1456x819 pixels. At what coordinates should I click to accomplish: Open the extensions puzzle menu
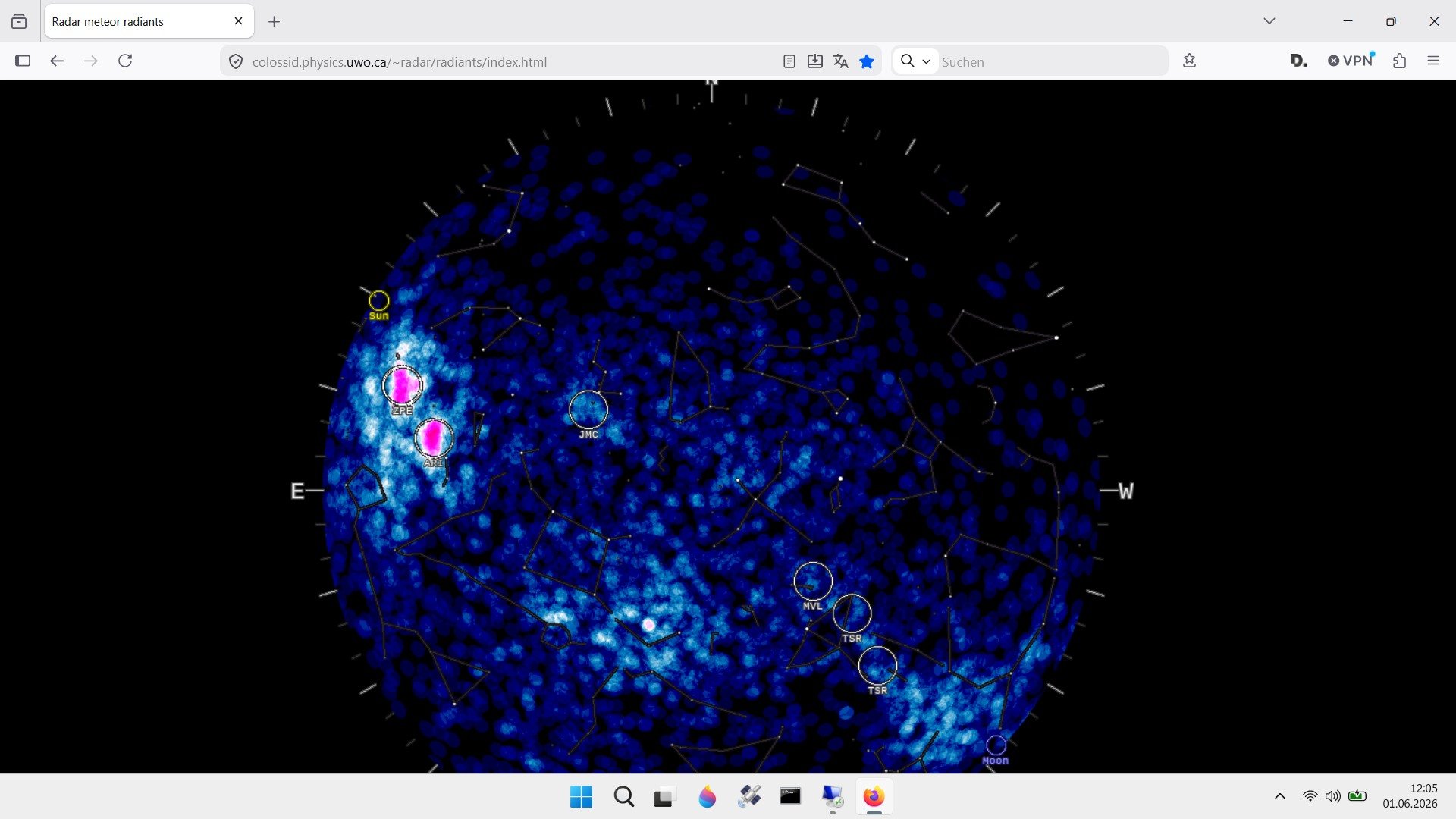1399,61
